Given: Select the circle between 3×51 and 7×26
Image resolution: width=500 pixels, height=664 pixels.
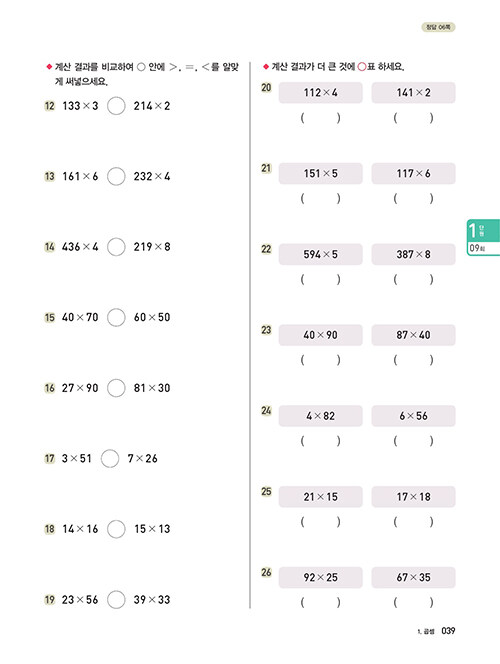Looking at the screenshot, I should click(x=110, y=458).
